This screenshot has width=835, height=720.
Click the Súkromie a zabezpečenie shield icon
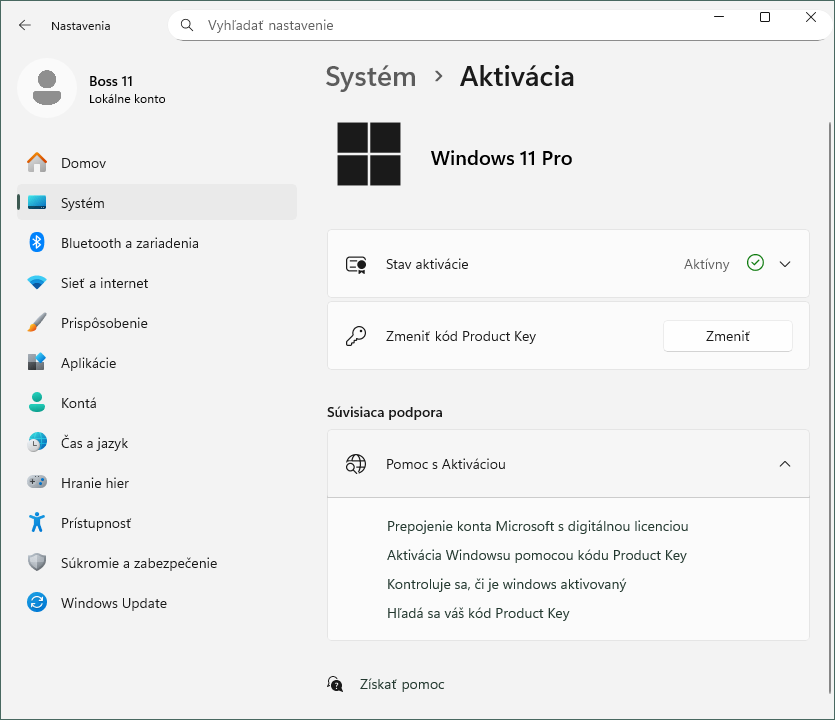[38, 563]
